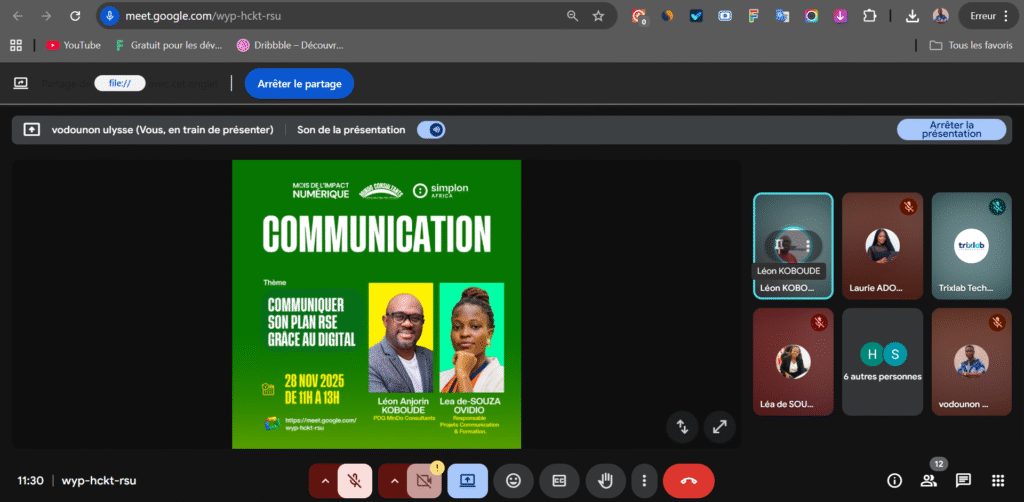Open the emoji reactions button
This screenshot has width=1024, height=502.
pos(514,481)
